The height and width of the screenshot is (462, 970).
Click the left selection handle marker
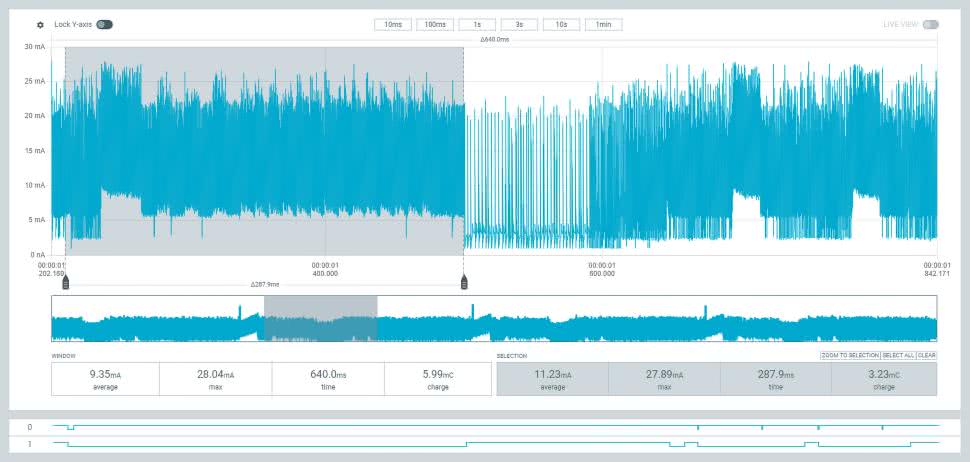coord(66,283)
